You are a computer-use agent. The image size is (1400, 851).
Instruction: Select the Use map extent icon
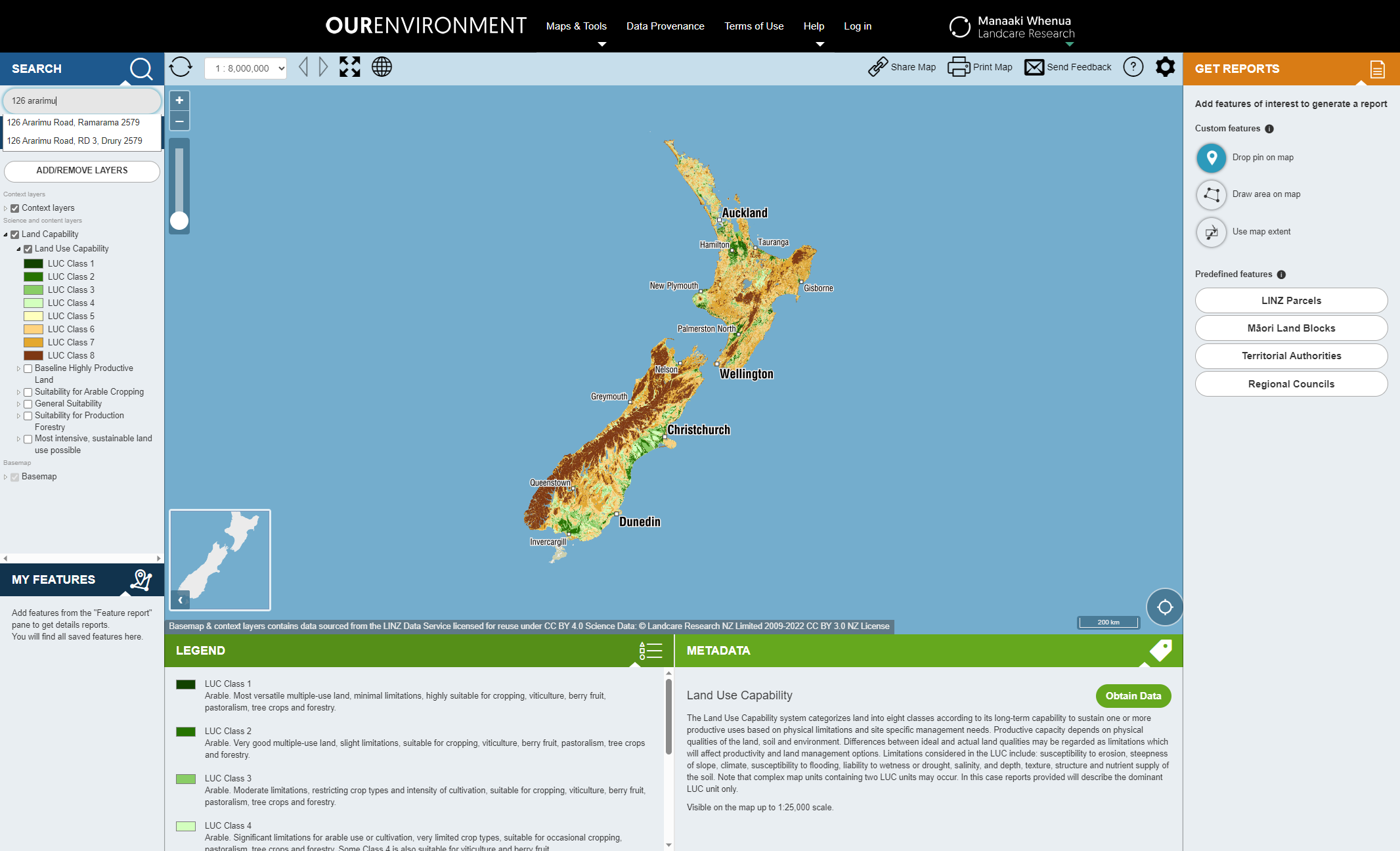click(x=1212, y=232)
